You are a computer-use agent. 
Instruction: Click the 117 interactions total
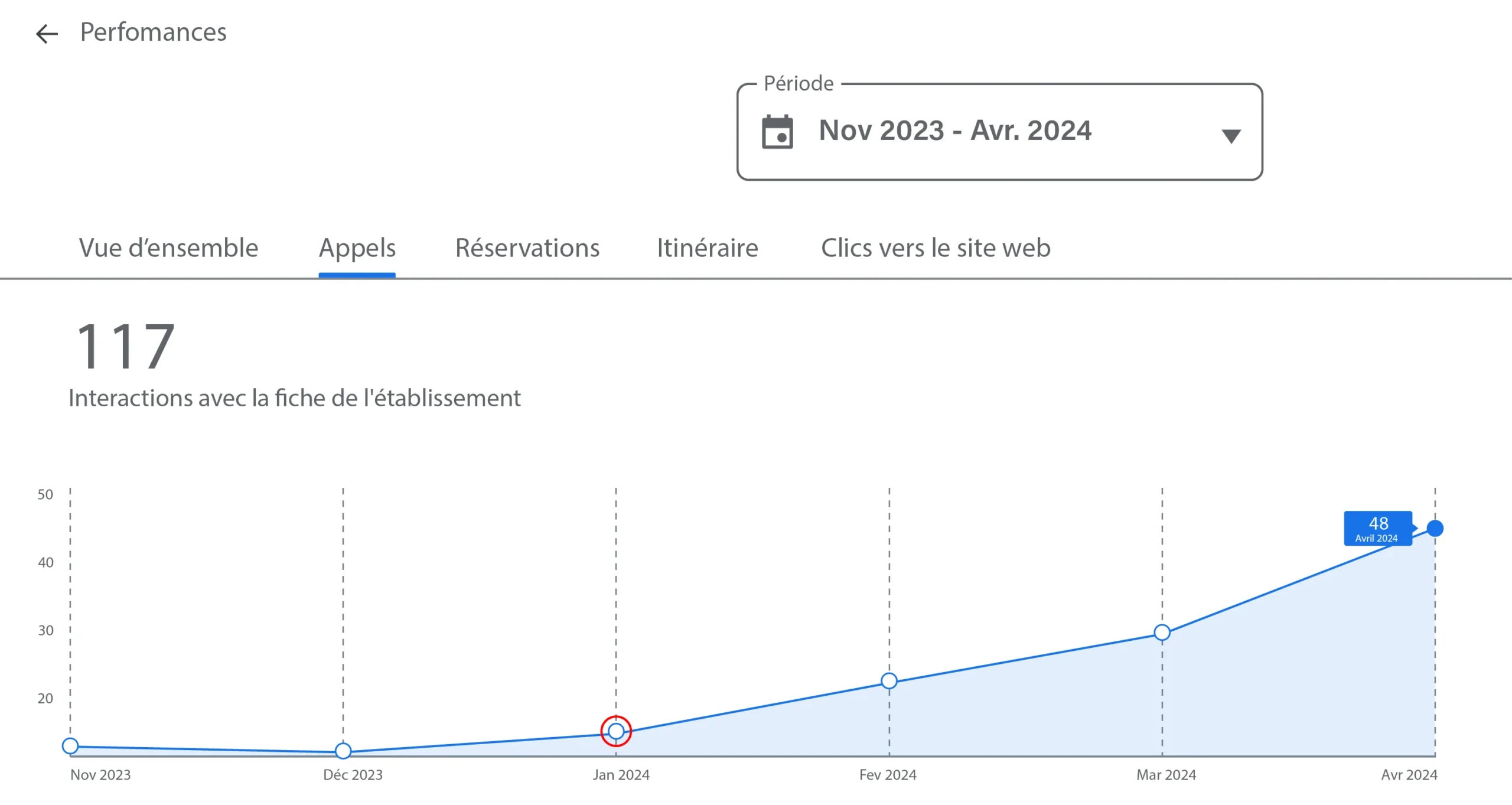coord(125,347)
